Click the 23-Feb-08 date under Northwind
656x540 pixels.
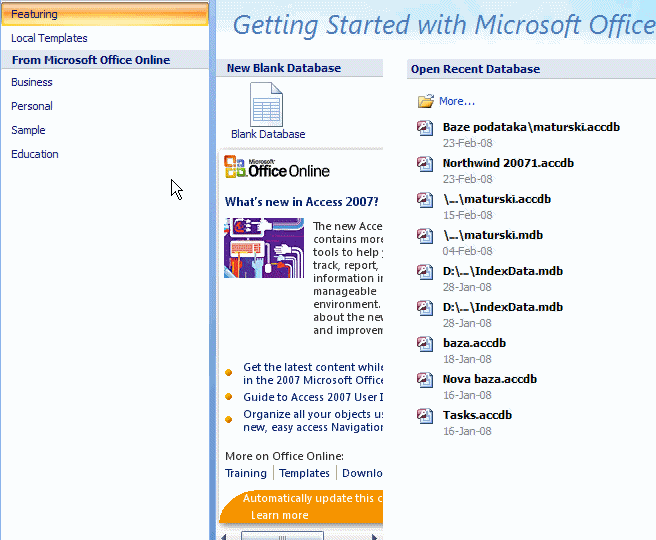[x=468, y=179]
